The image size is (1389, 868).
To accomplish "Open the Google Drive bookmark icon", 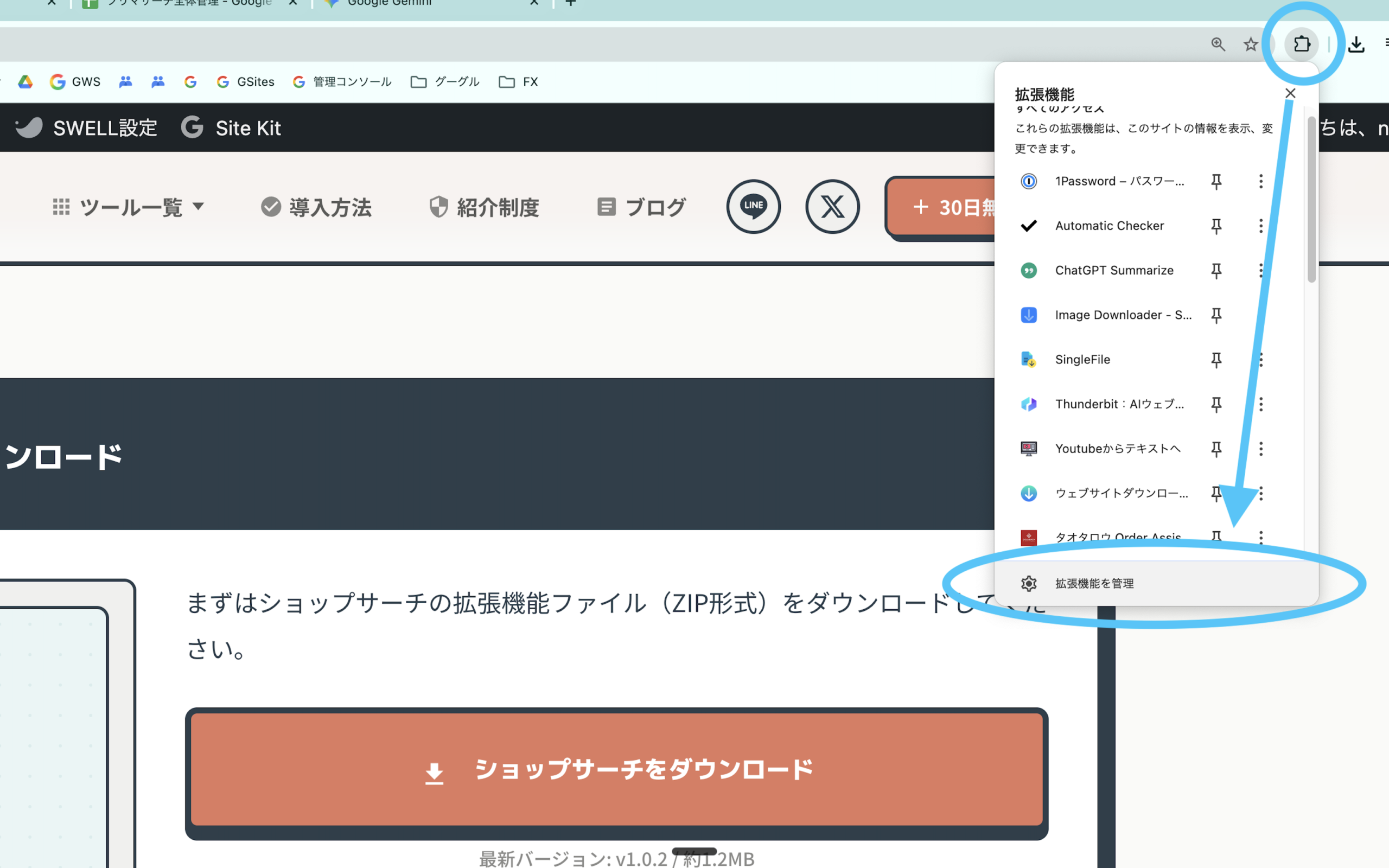I will coord(24,81).
